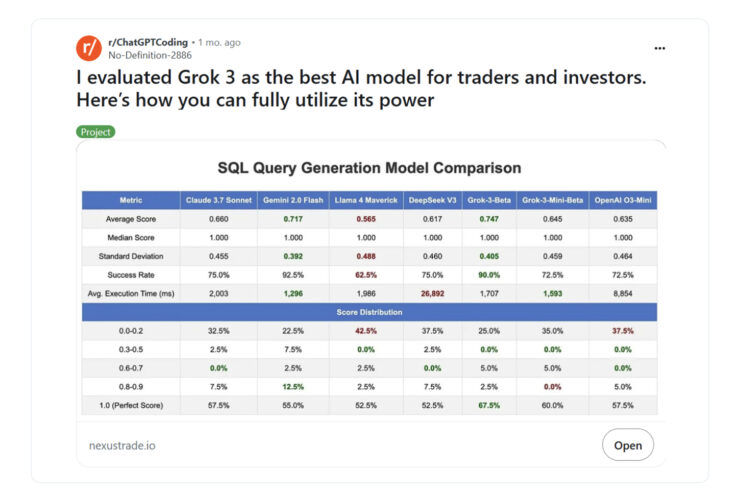Click the Gemini 2.0 Flash column header
The image size is (740, 492).
tap(293, 199)
